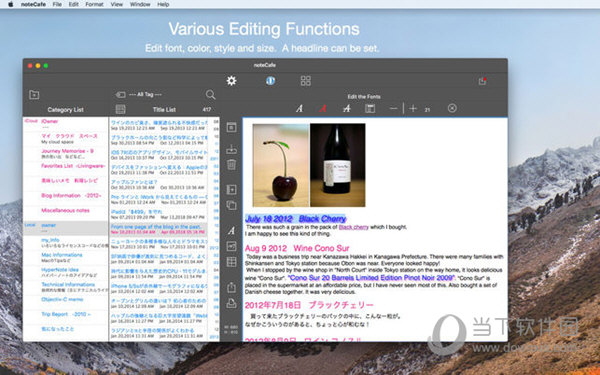Decrease font size with minus button
Image resolution: width=600 pixels, height=375 pixels.
393,109
